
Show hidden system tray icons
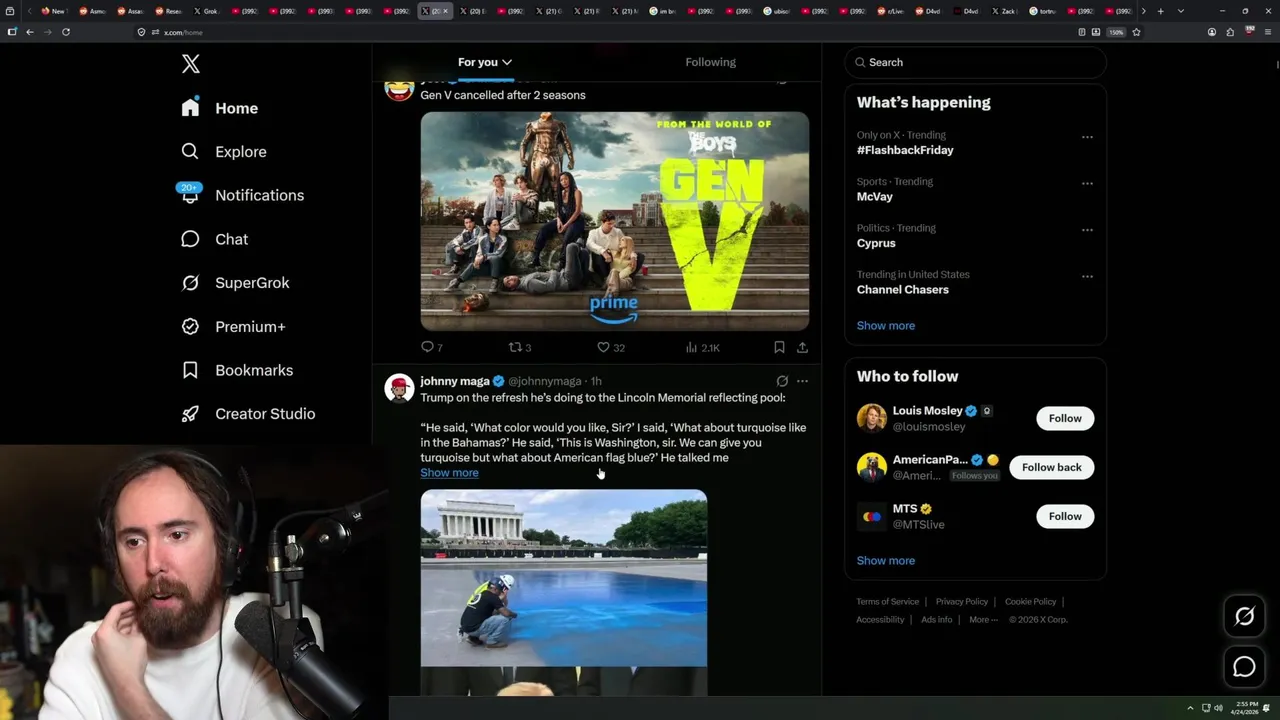click(x=1190, y=708)
